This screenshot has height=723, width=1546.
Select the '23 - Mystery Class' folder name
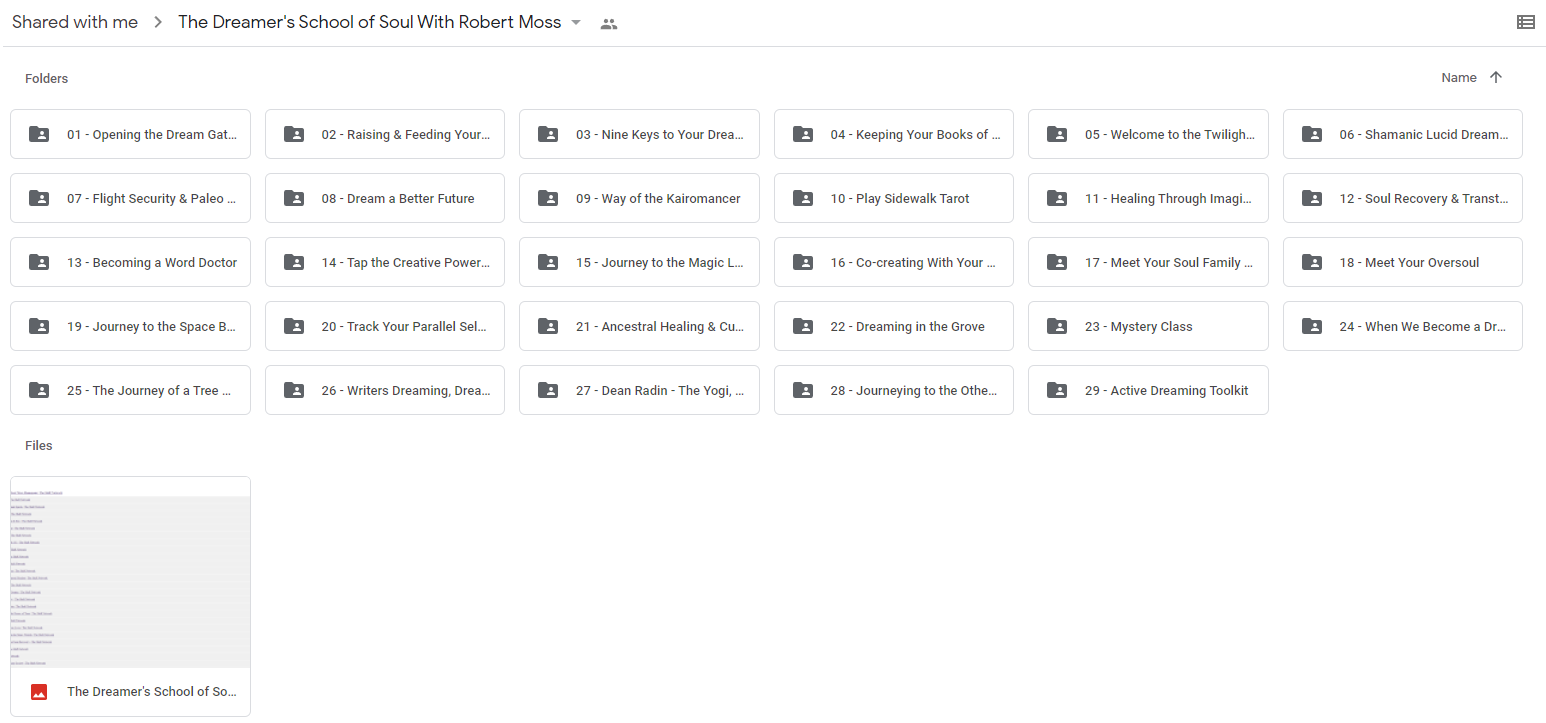[x=1138, y=327]
